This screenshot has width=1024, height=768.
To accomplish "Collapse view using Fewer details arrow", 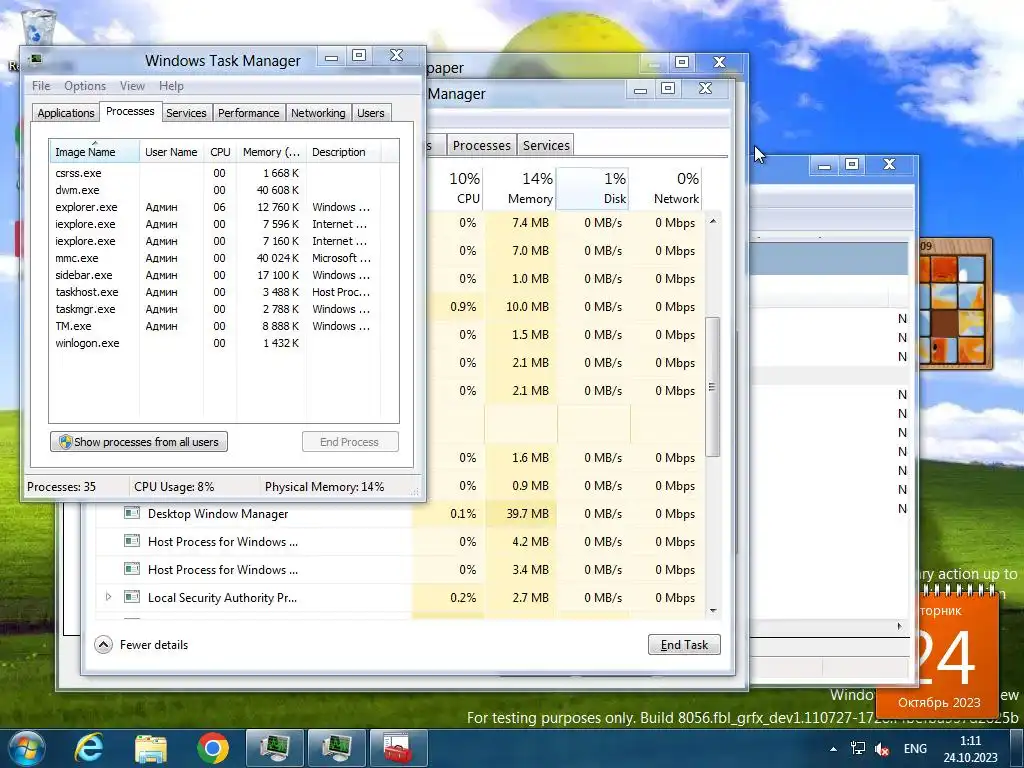I will click(103, 645).
